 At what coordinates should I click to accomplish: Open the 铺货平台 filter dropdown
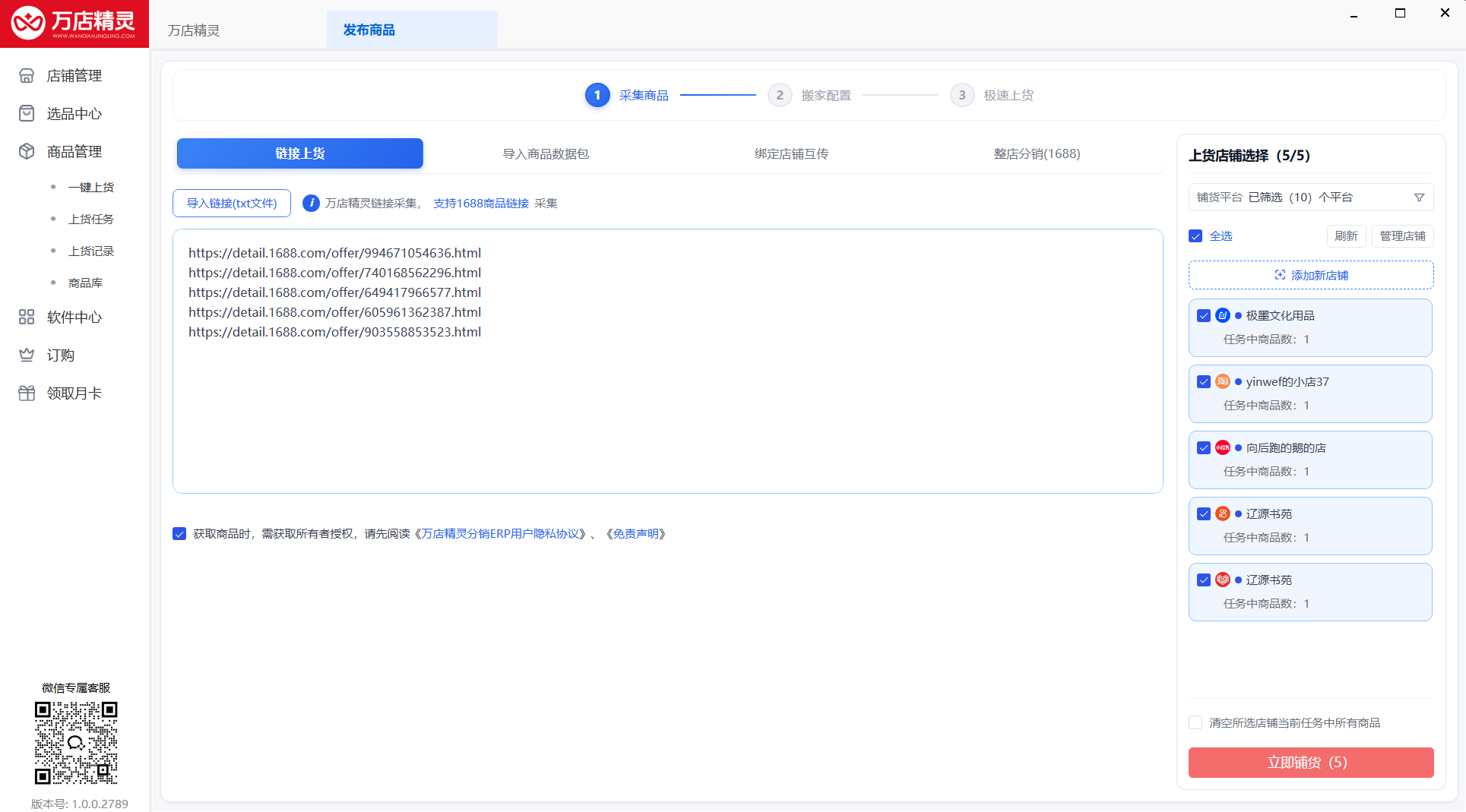click(x=1311, y=197)
